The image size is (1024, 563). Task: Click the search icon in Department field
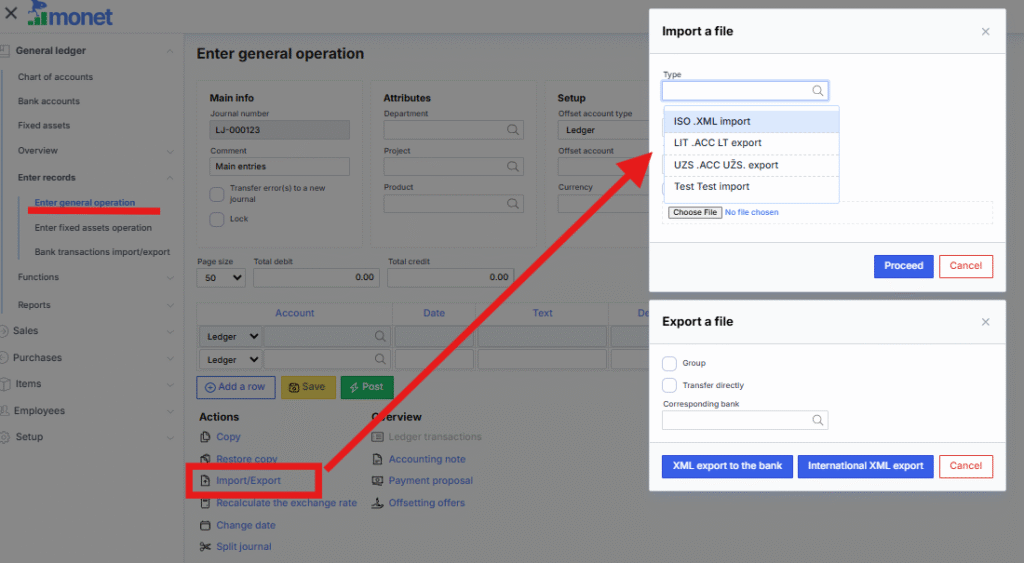[x=512, y=130]
